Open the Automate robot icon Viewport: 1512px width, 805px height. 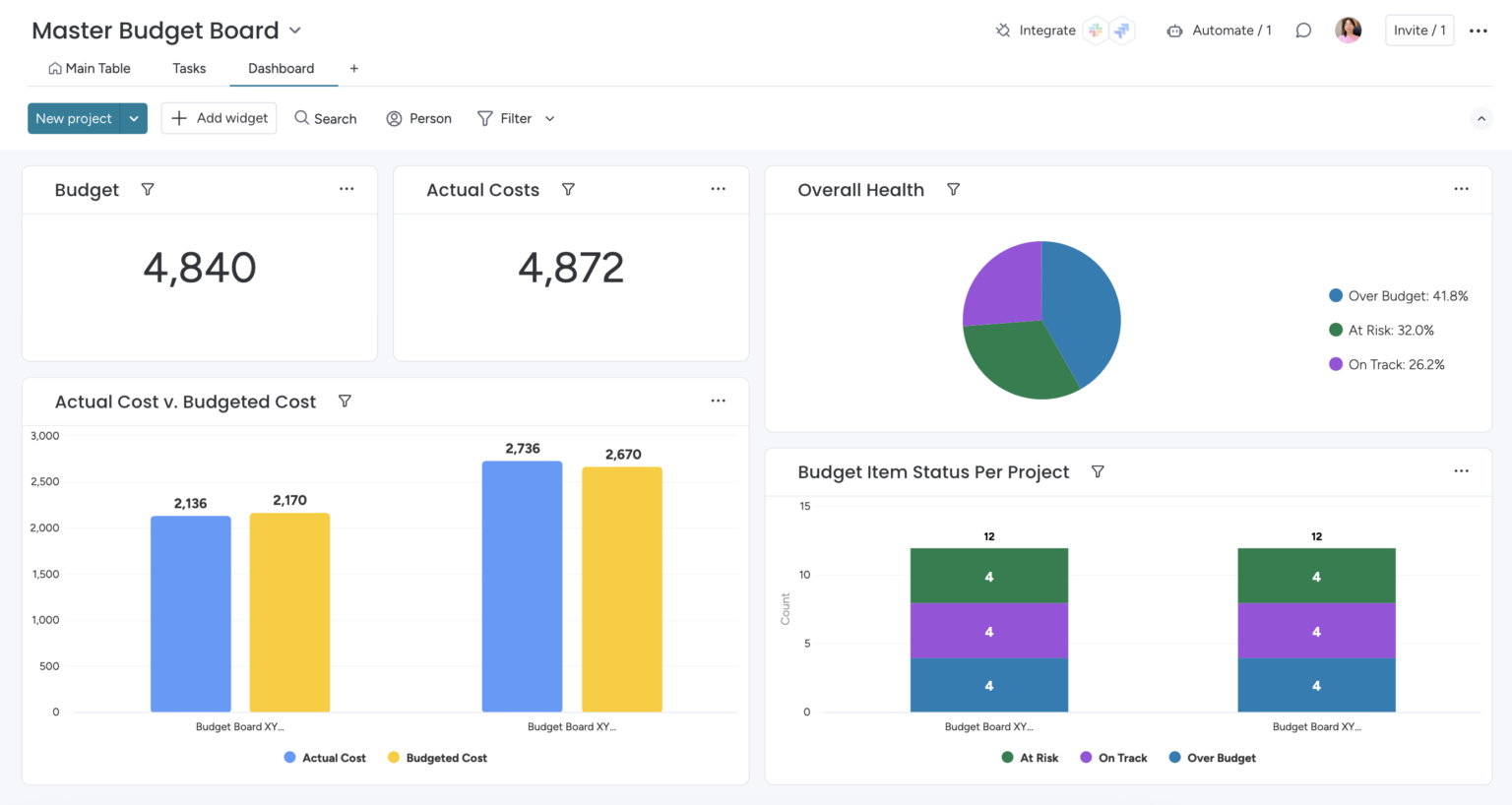(x=1174, y=31)
